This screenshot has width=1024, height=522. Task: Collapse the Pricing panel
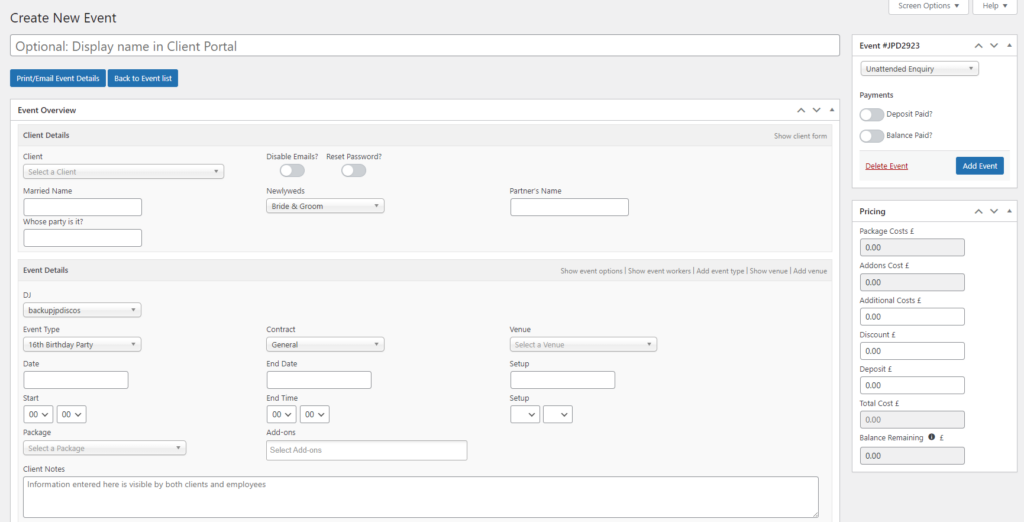[x=1009, y=211]
